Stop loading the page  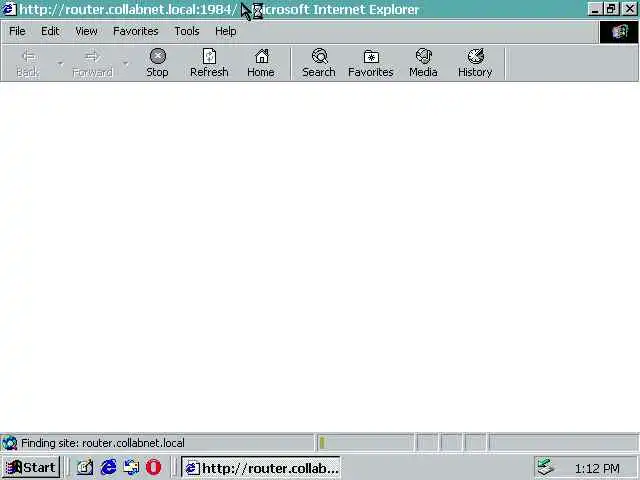(x=157, y=63)
